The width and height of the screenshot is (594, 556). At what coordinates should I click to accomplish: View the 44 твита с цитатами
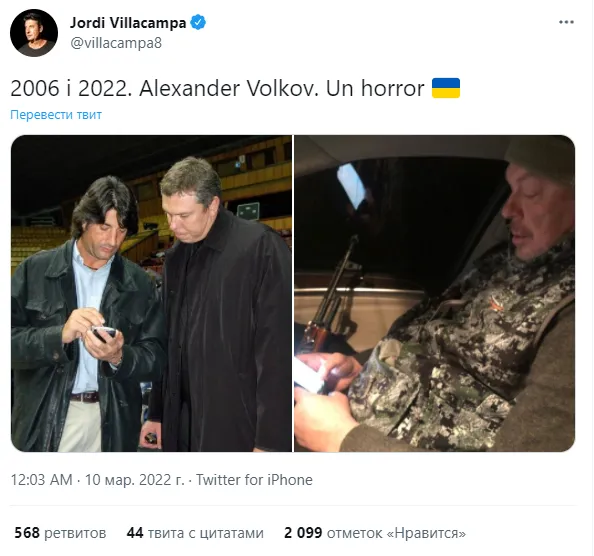pyautogui.click(x=195, y=533)
